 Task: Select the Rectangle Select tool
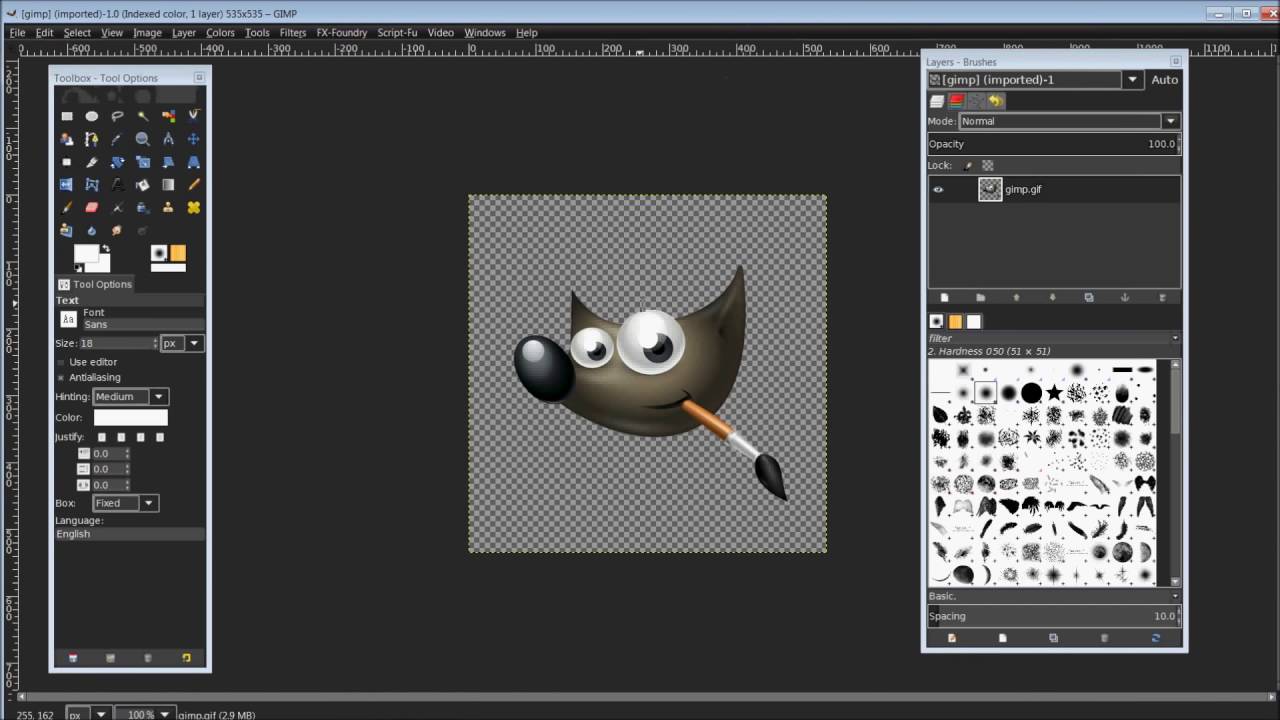click(67, 116)
